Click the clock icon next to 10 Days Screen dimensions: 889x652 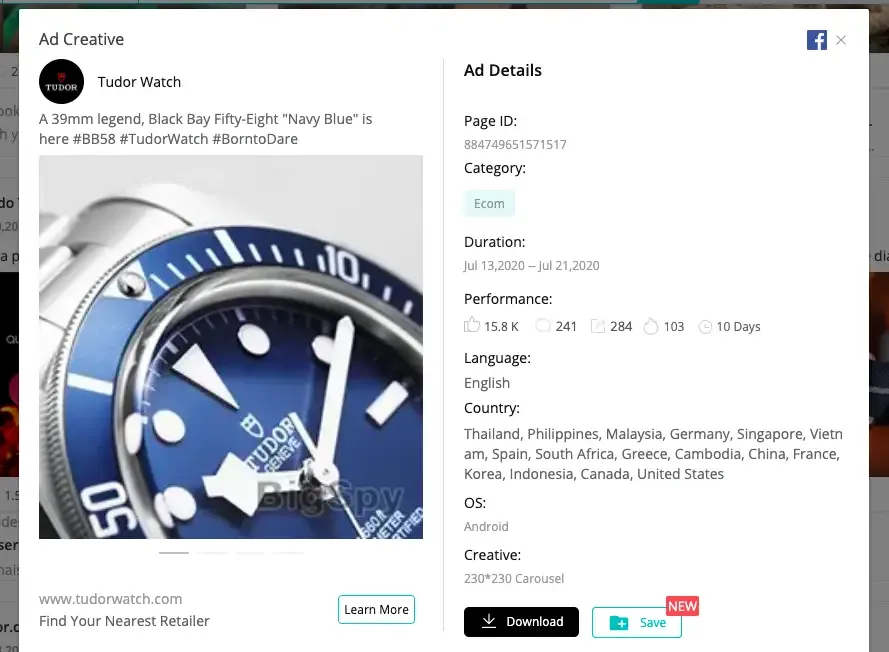pyautogui.click(x=705, y=326)
